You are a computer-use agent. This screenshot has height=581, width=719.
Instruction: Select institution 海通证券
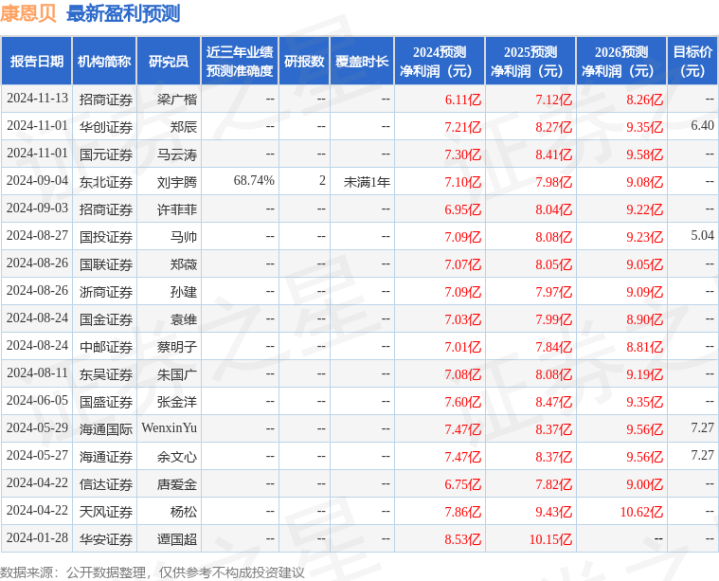click(x=106, y=457)
